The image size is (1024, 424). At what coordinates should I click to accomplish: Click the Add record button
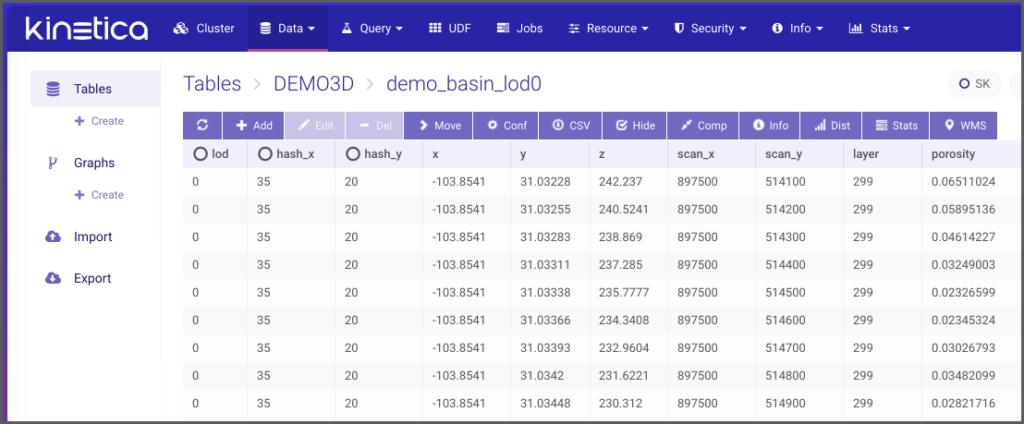coord(253,126)
